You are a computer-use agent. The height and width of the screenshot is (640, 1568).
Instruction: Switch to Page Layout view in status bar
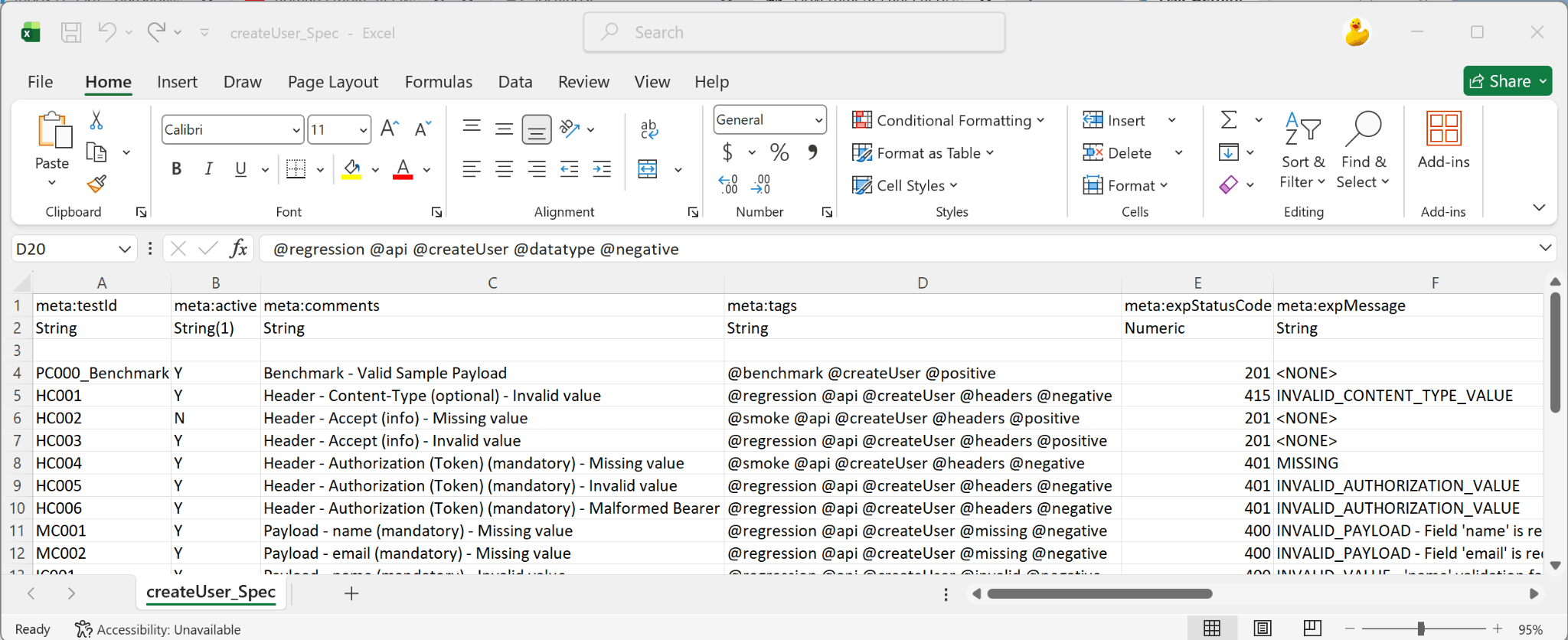point(1262,629)
